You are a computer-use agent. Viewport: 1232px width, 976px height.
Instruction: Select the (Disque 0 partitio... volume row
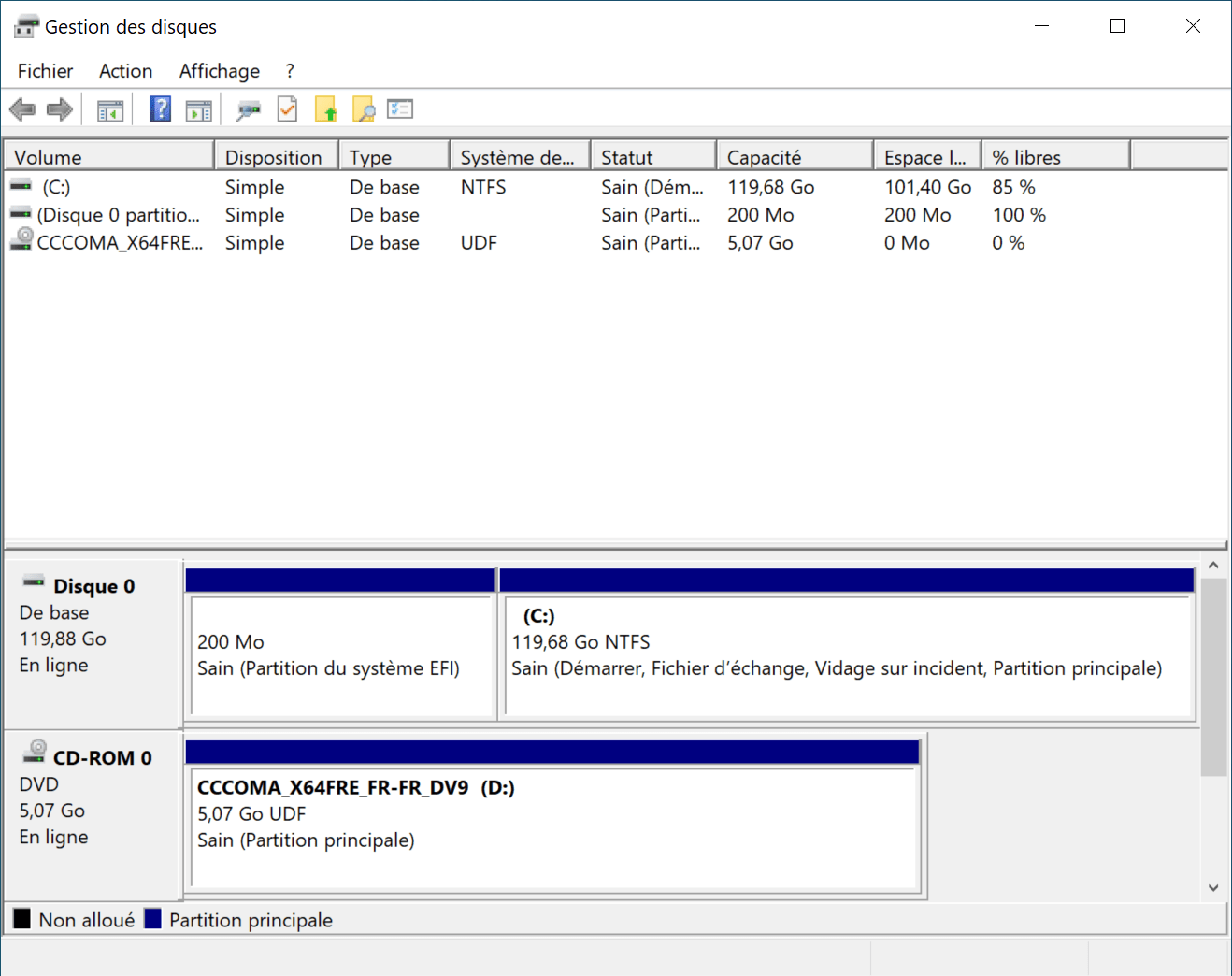point(119,215)
